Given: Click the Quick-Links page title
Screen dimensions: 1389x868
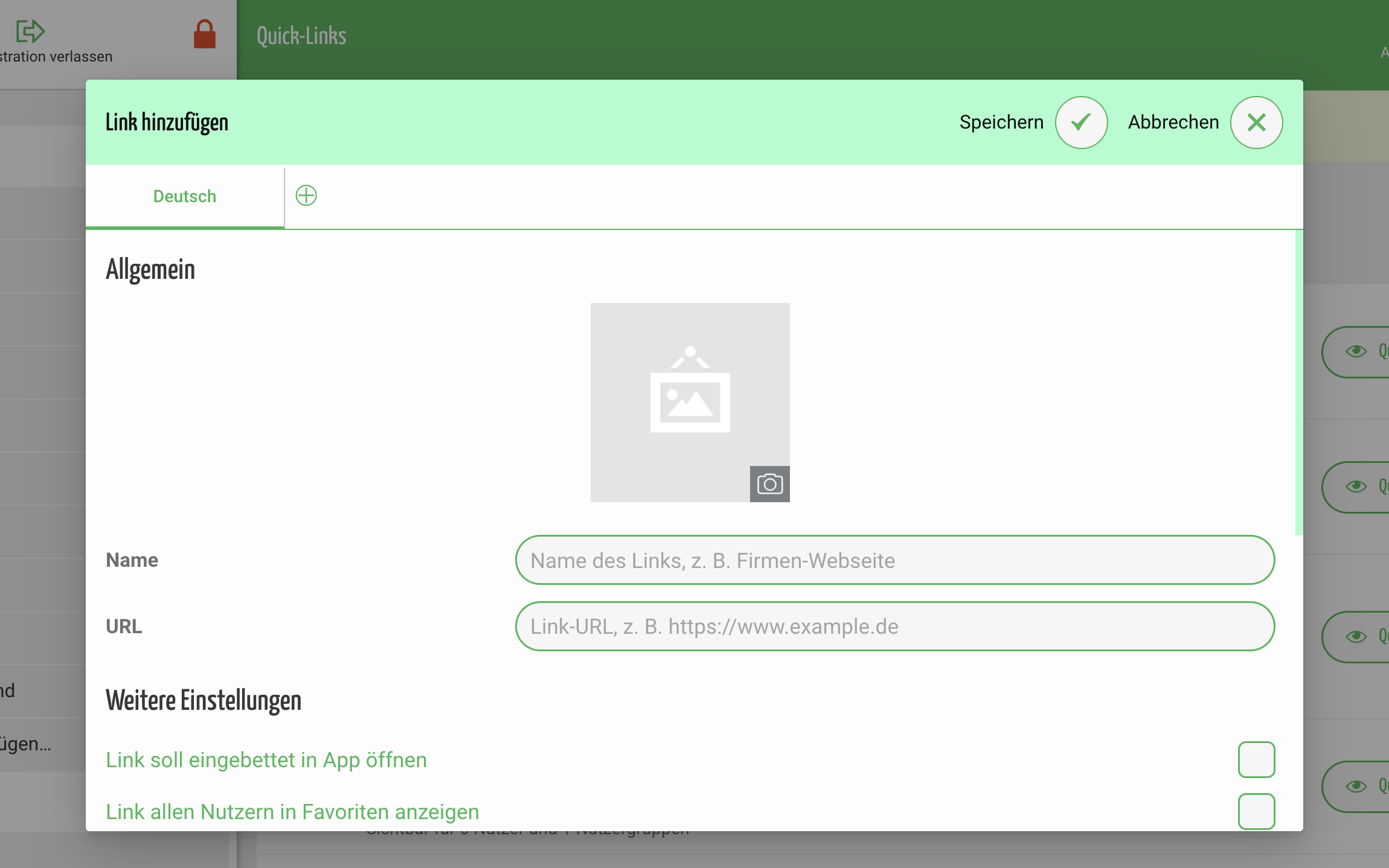Looking at the screenshot, I should [x=301, y=36].
